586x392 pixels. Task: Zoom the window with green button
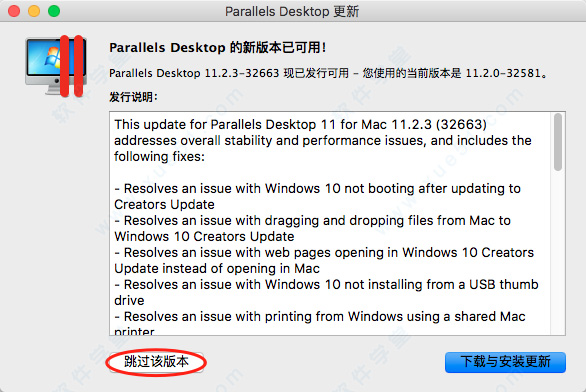pos(54,11)
